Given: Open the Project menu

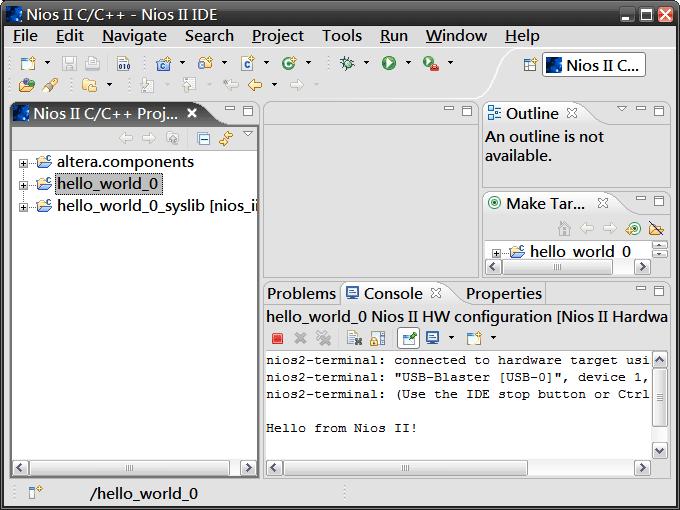Looking at the screenshot, I should 278,36.
